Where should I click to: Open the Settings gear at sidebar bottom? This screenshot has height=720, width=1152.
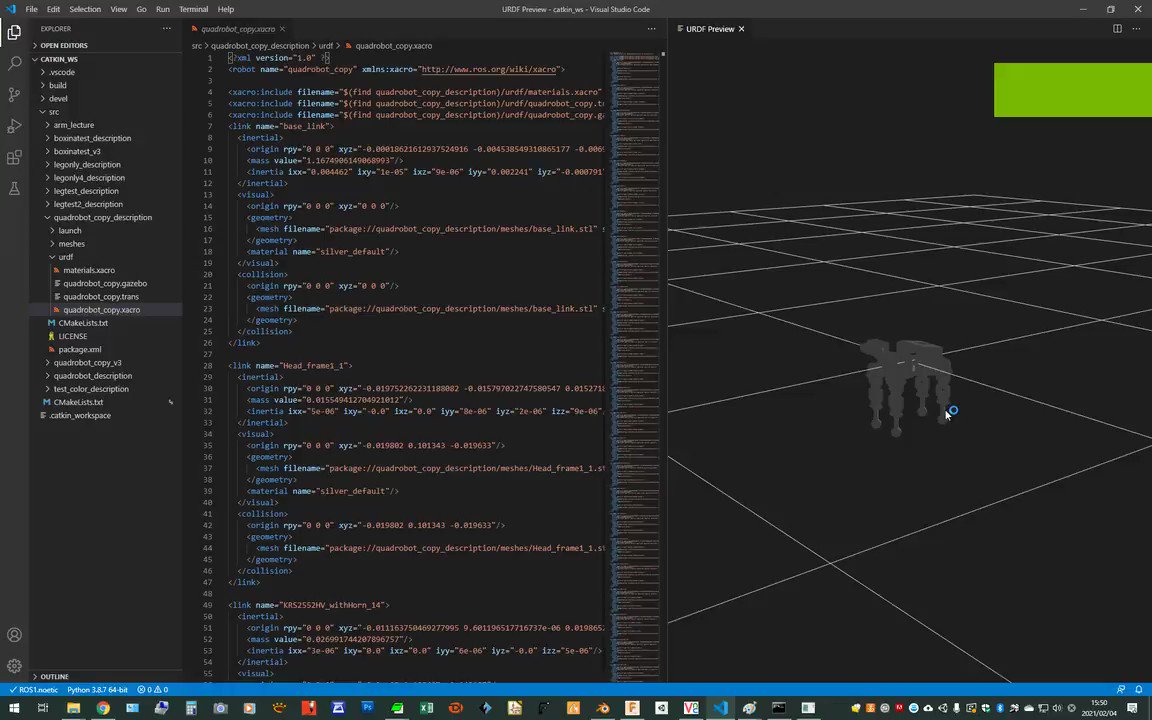(x=14, y=666)
